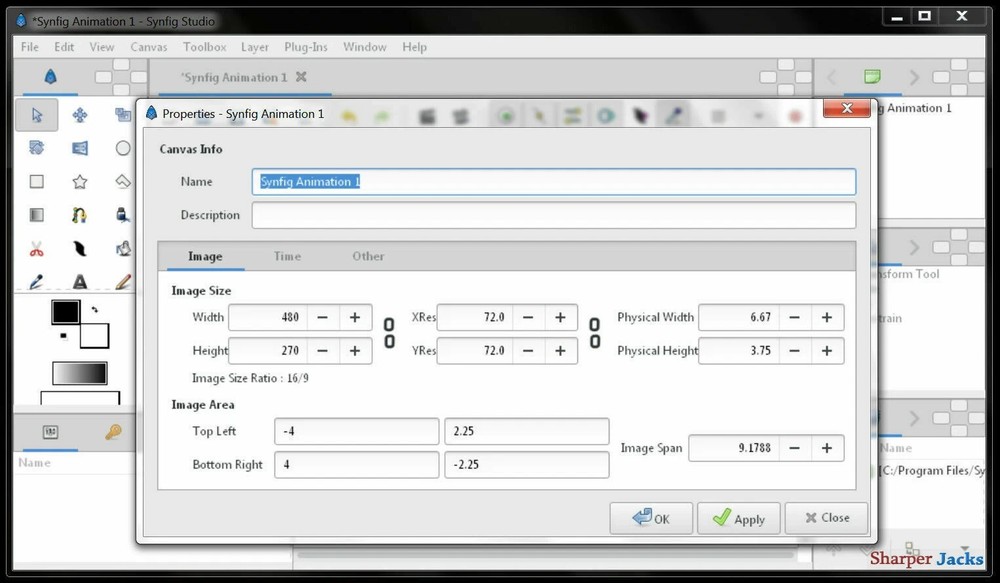Select the Transform tool arrow icon

tap(36, 115)
